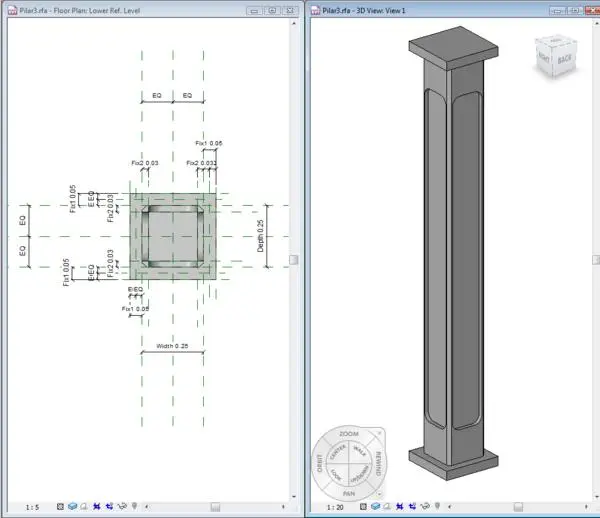Click the ORBIT wedge on the steering wheel

point(320,463)
